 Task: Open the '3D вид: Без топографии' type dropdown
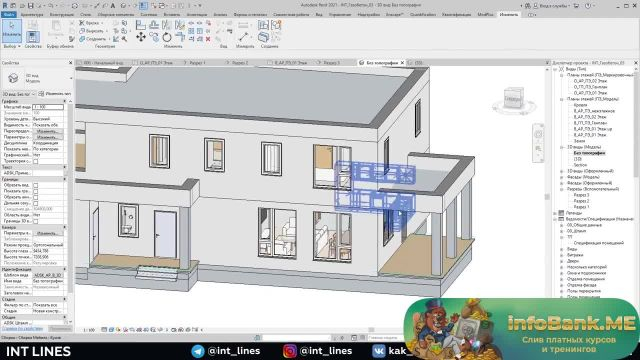(x=19, y=94)
